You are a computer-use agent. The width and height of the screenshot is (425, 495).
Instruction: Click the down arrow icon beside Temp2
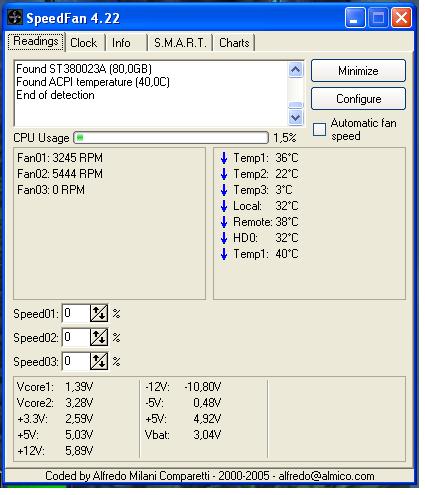coord(224,174)
